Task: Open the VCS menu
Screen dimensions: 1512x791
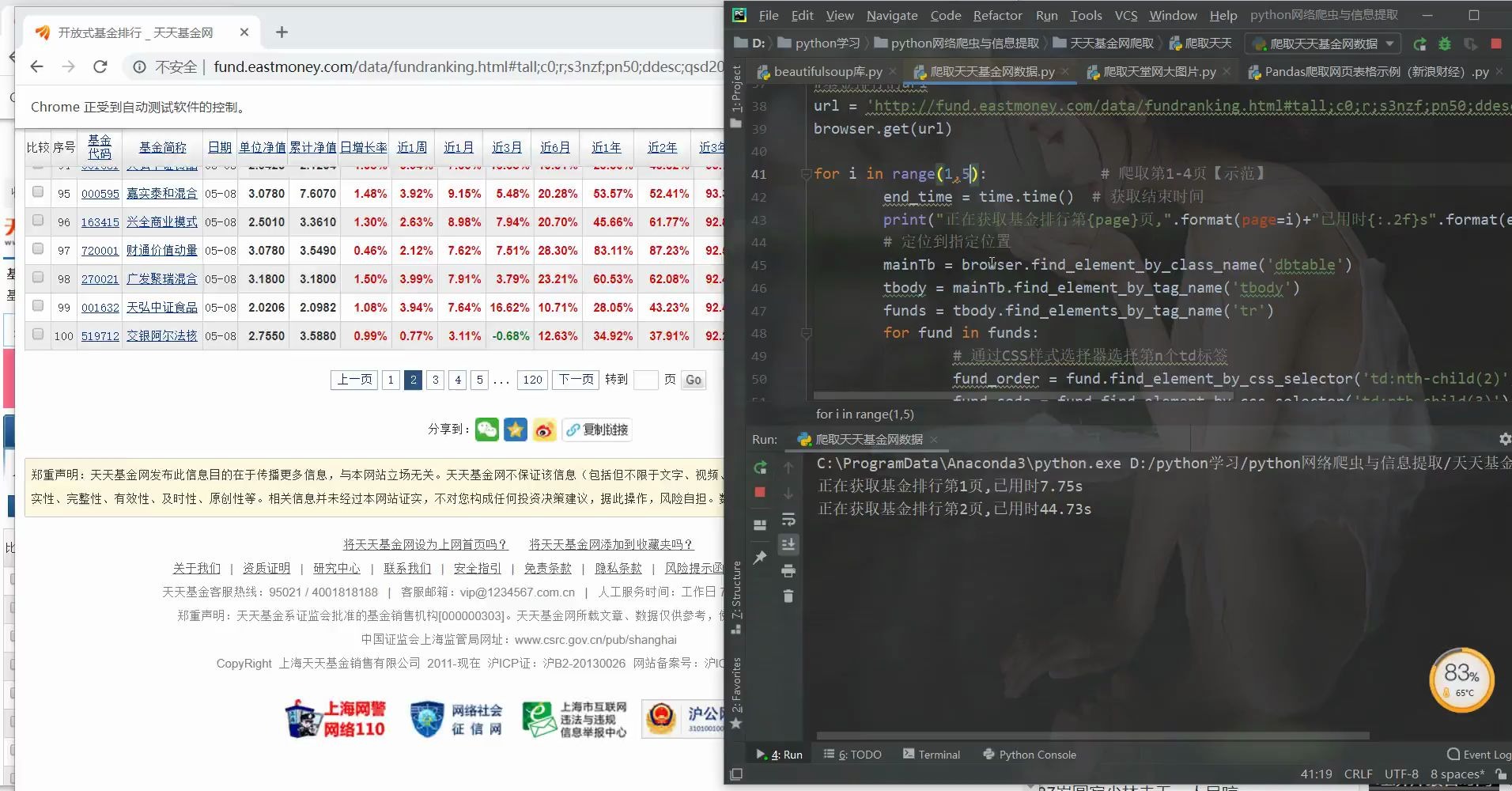Action: (1126, 15)
